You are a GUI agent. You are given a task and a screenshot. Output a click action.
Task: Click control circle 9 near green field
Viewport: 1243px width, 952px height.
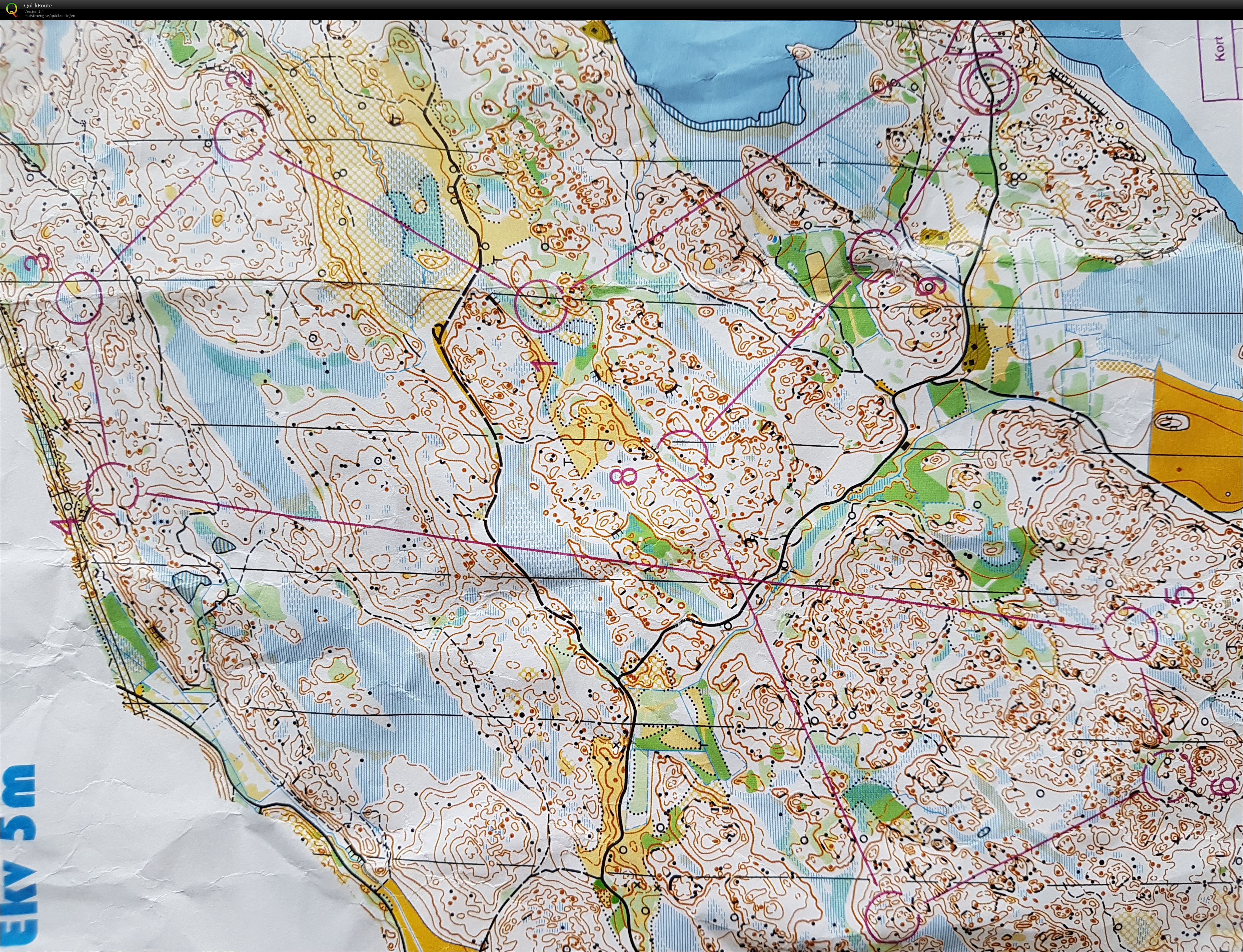tap(875, 255)
